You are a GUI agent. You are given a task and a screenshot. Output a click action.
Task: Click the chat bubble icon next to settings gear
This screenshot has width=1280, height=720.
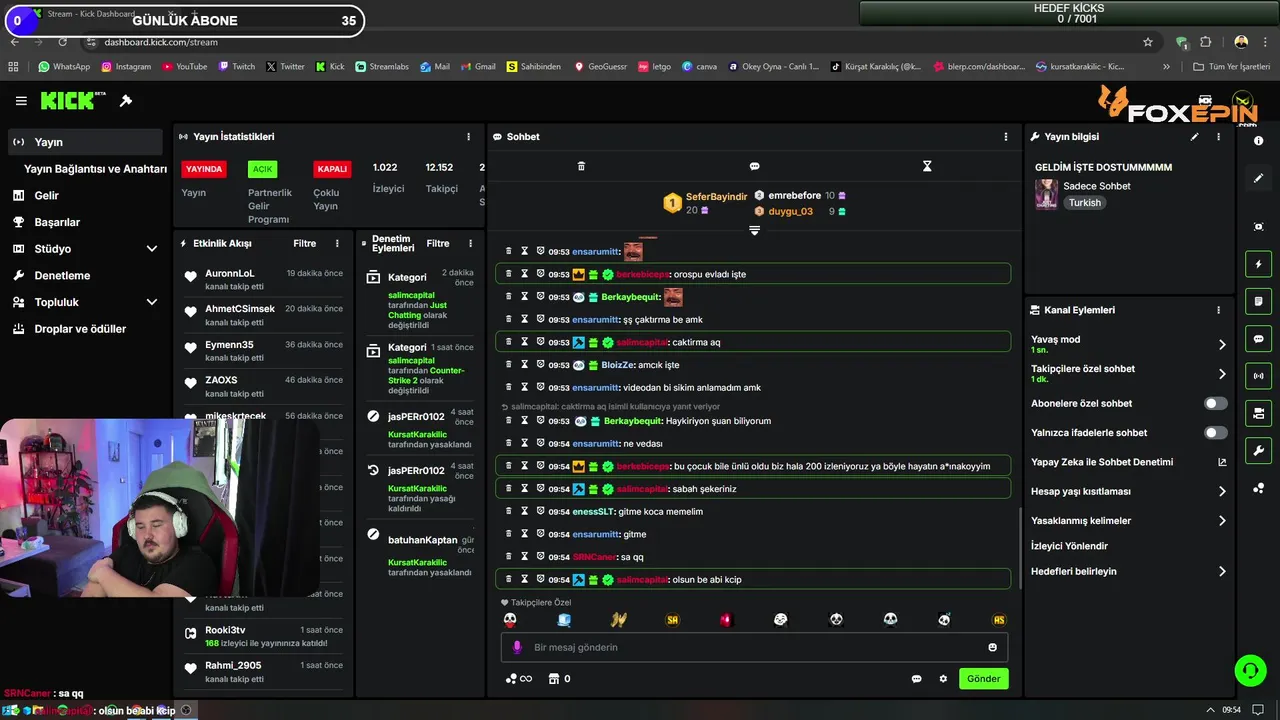click(x=916, y=679)
